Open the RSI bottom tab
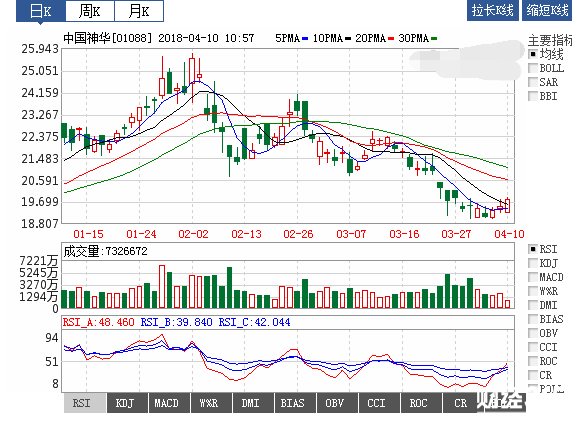The height and width of the screenshot is (428, 572). coord(85,403)
